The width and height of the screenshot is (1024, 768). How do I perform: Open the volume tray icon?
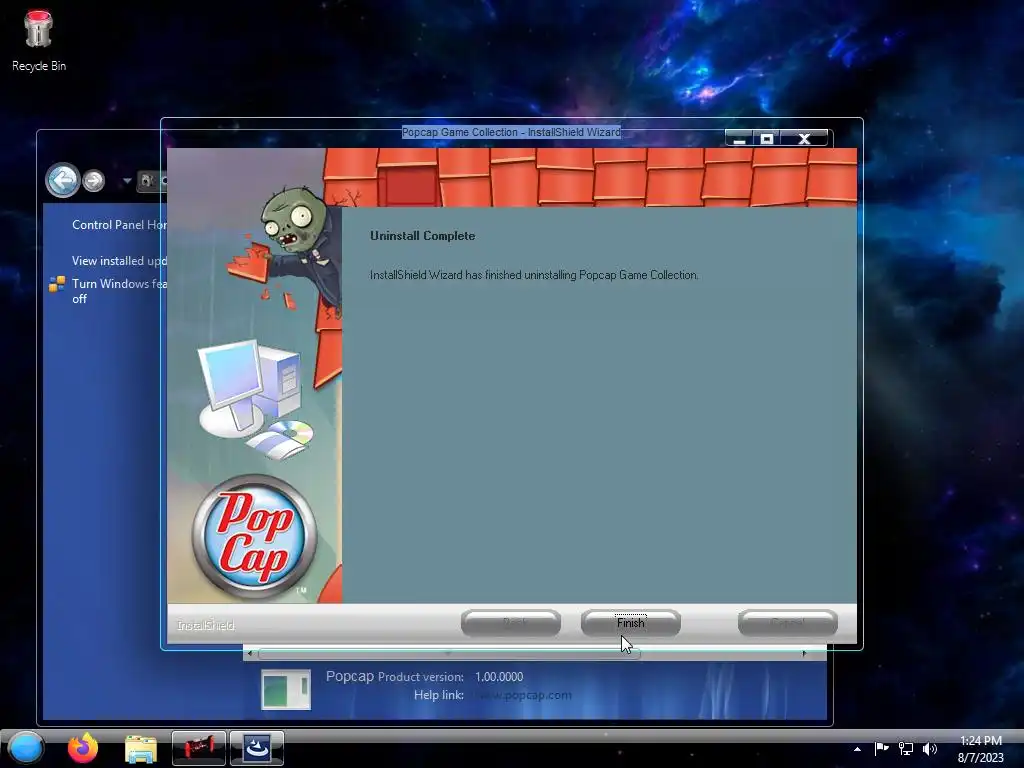pyautogui.click(x=930, y=749)
